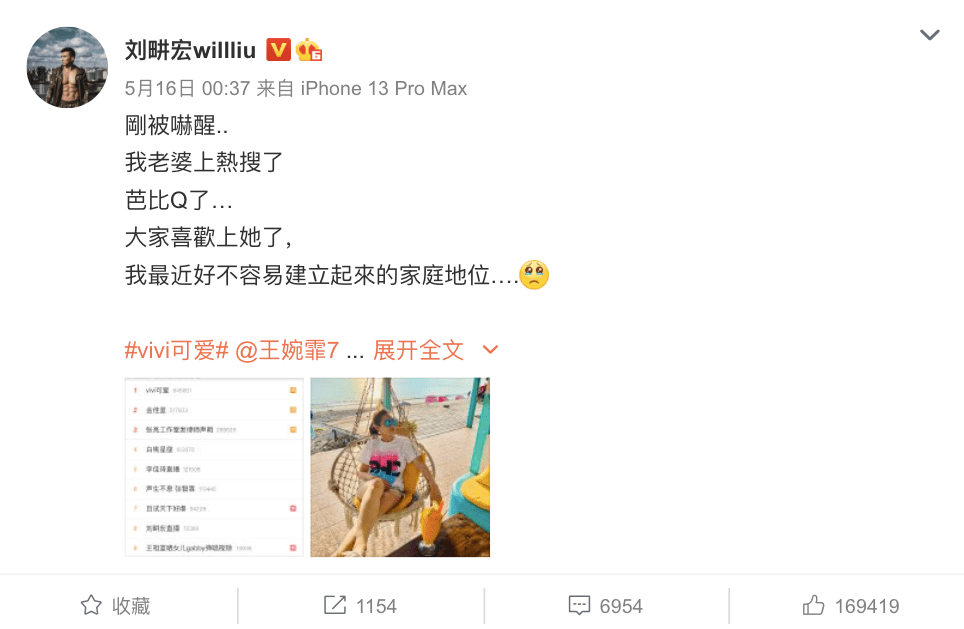The width and height of the screenshot is (964, 629).
Task: Click the chevron next to 展开全文
Action: [490, 350]
